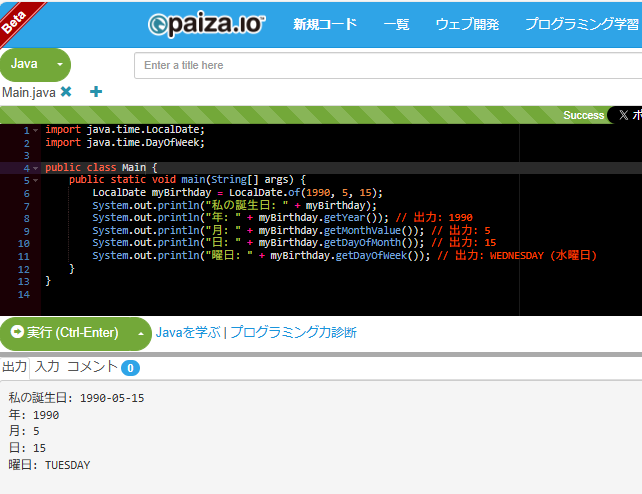642x494 pixels.
Task: Add a new file with the plus icon
Action: (x=96, y=92)
